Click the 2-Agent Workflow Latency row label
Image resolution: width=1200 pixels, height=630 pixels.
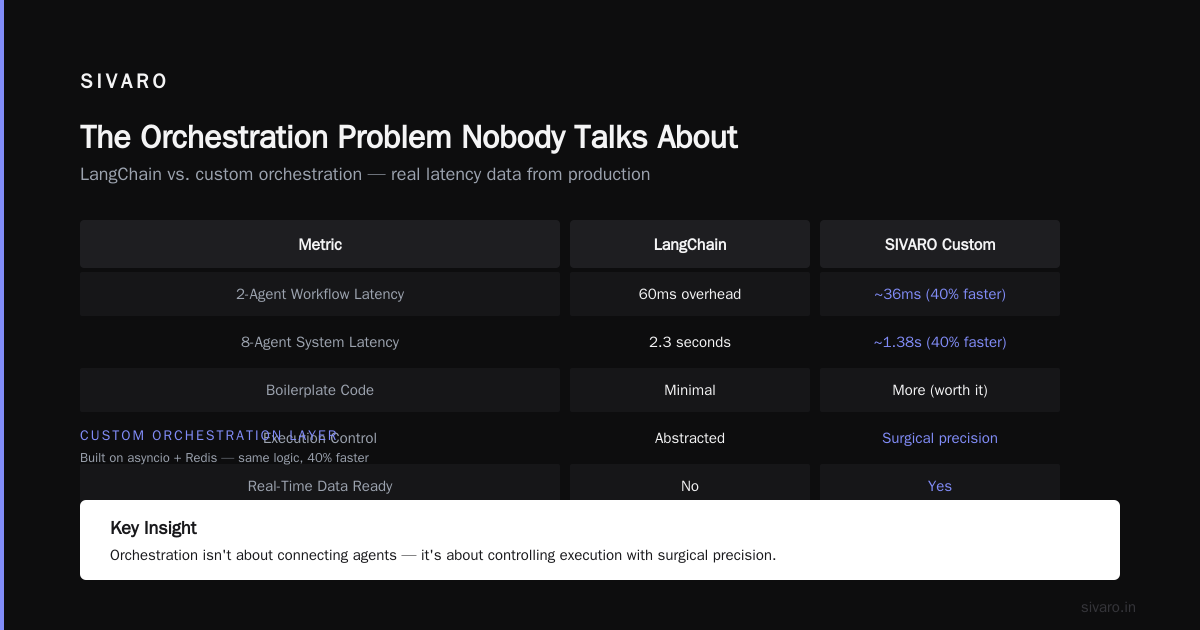(x=320, y=294)
